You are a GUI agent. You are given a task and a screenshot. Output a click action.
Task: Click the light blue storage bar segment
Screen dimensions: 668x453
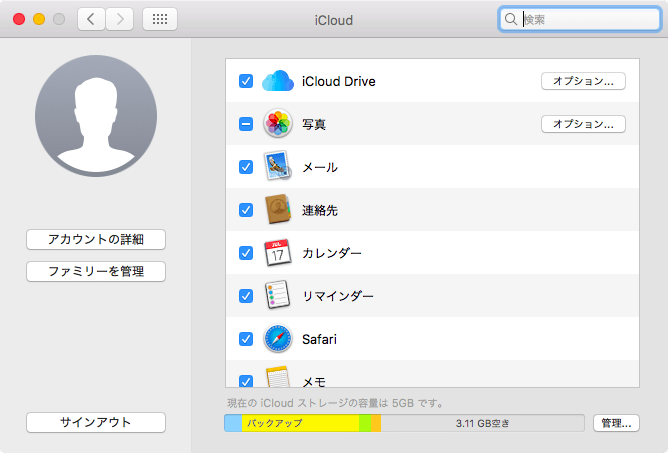pyautogui.click(x=233, y=423)
